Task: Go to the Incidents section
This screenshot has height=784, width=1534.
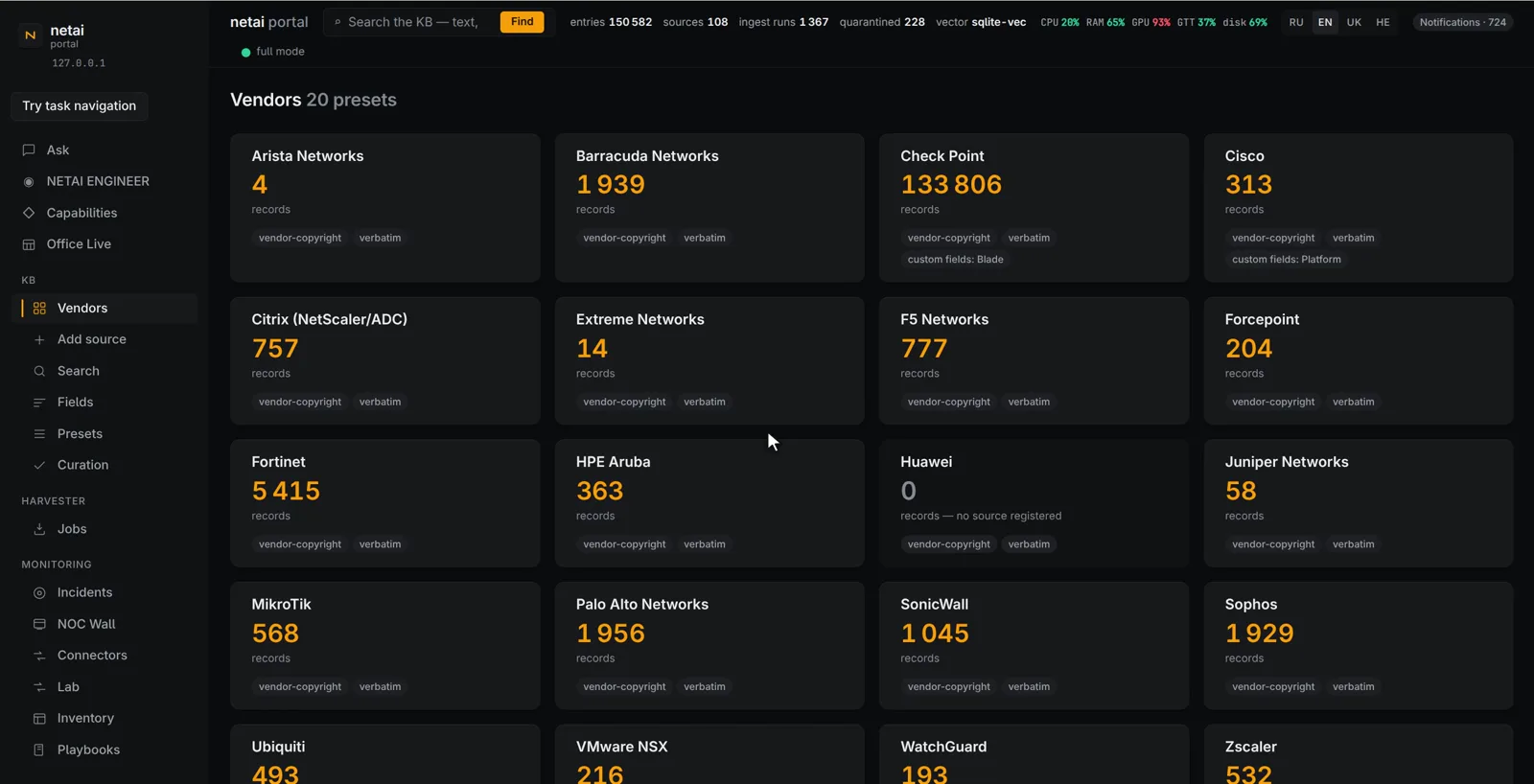Action: (104, 592)
